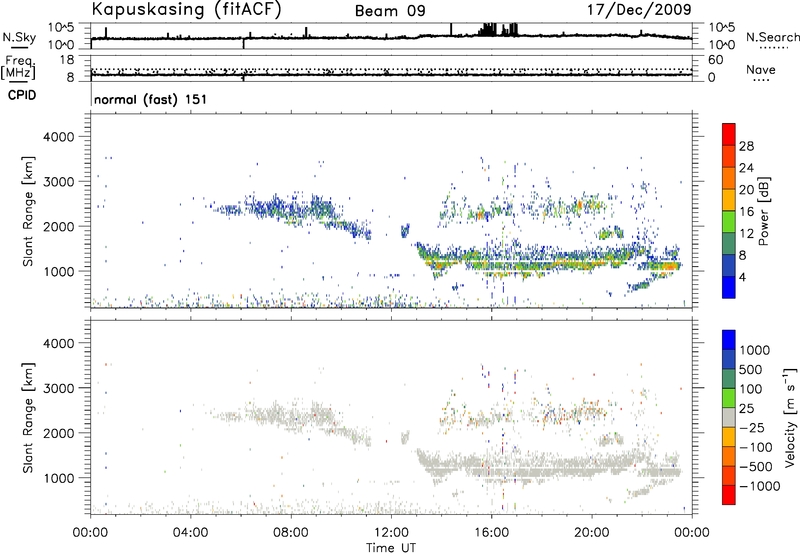Click the '20:00' time tick label
This screenshot has height=554, width=800.
coord(592,533)
